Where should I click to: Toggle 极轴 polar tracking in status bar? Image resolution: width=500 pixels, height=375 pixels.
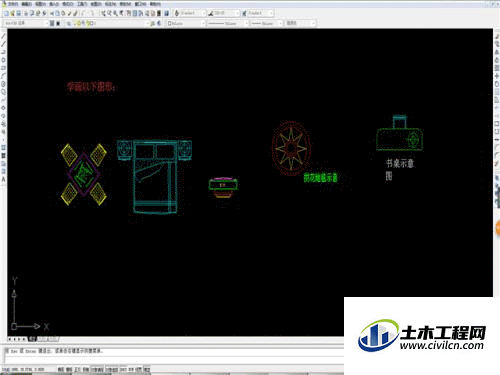(86, 369)
